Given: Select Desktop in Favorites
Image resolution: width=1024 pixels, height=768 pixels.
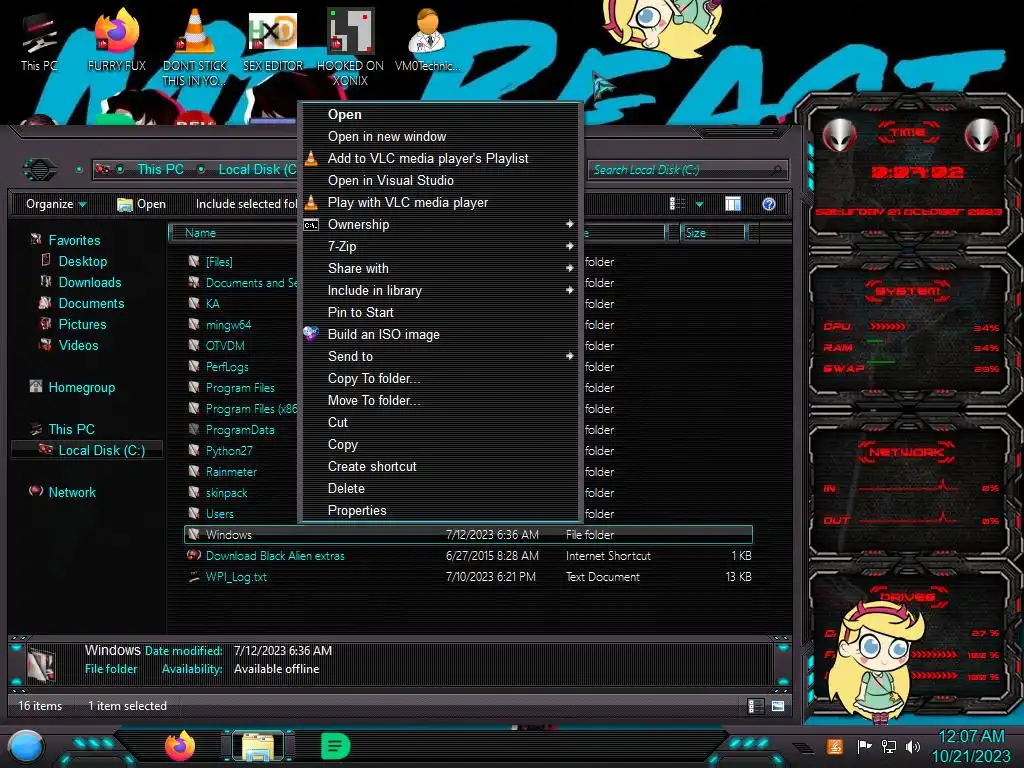Looking at the screenshot, I should [82, 261].
